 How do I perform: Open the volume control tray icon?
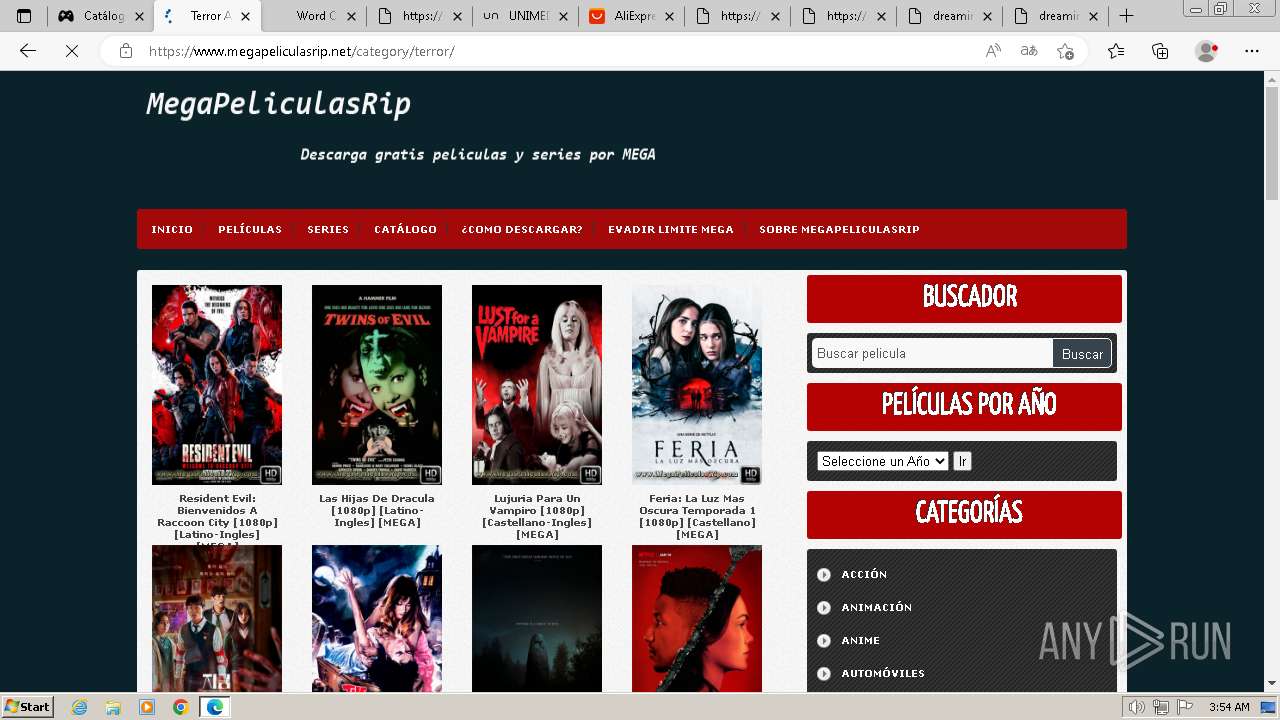pos(1136,707)
